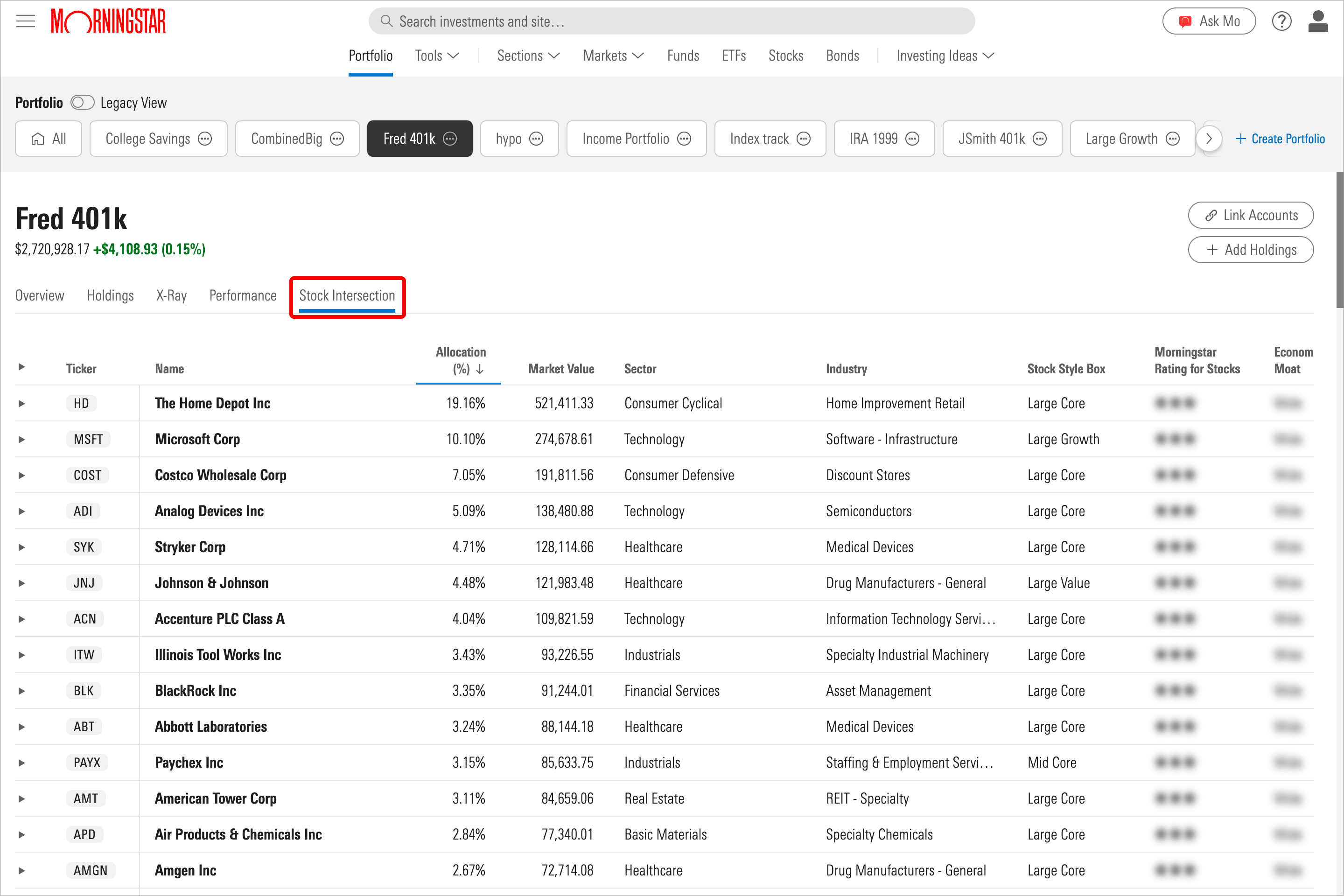Open the Abbott Laboratories stock link
Viewport: 1344px width, 896px height.
point(211,727)
